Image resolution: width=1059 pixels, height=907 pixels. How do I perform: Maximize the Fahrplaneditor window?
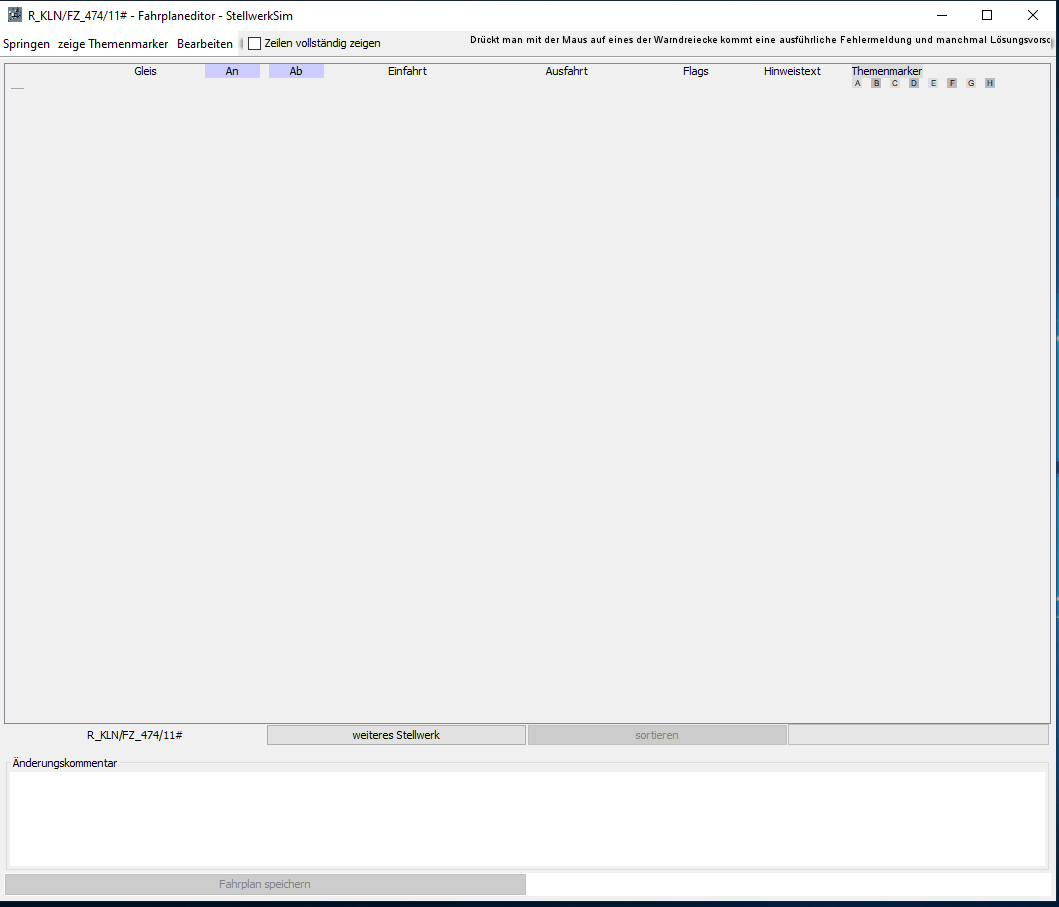pyautogui.click(x=987, y=15)
